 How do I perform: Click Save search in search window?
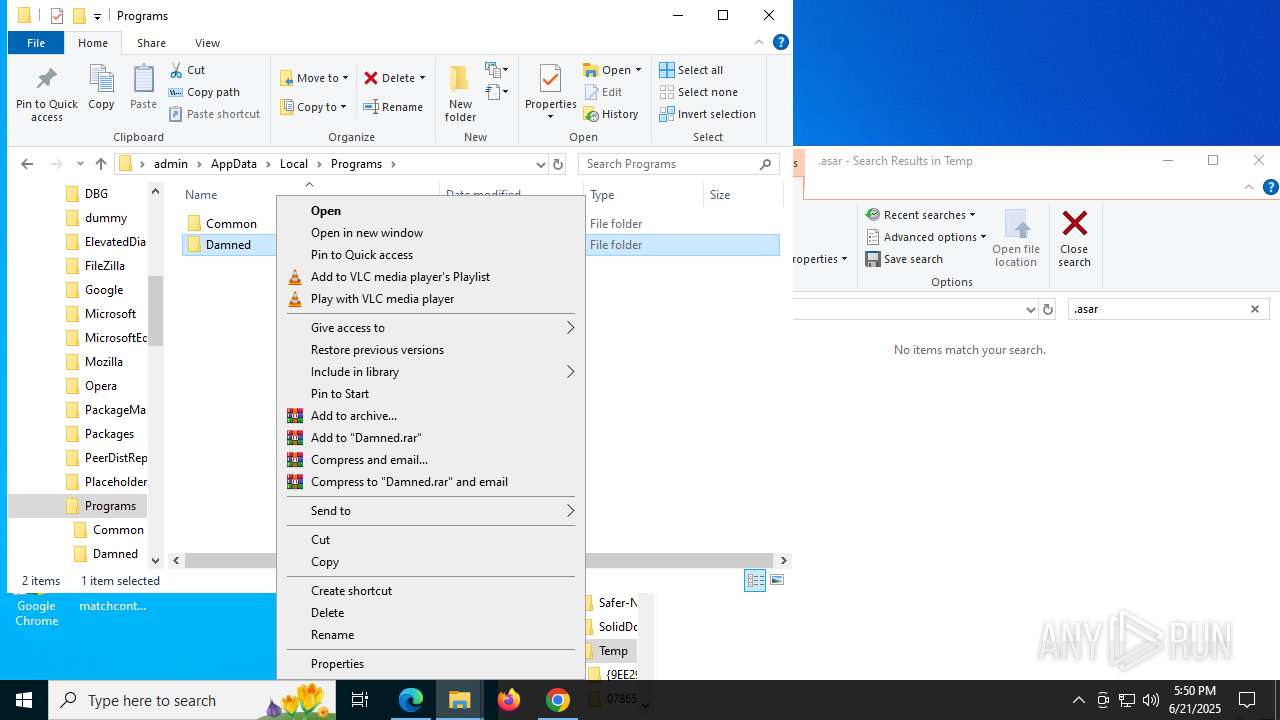click(x=904, y=259)
